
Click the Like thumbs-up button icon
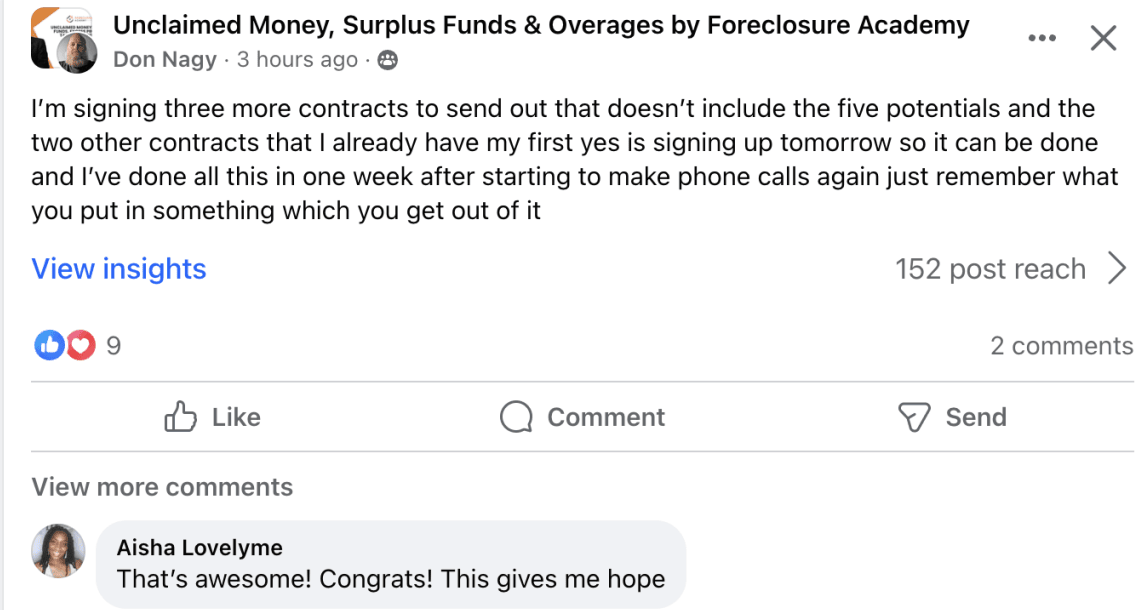[180, 417]
